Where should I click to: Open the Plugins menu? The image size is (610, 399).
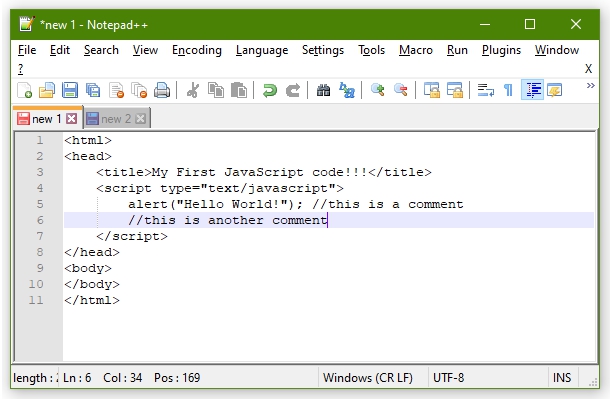tap(501, 50)
